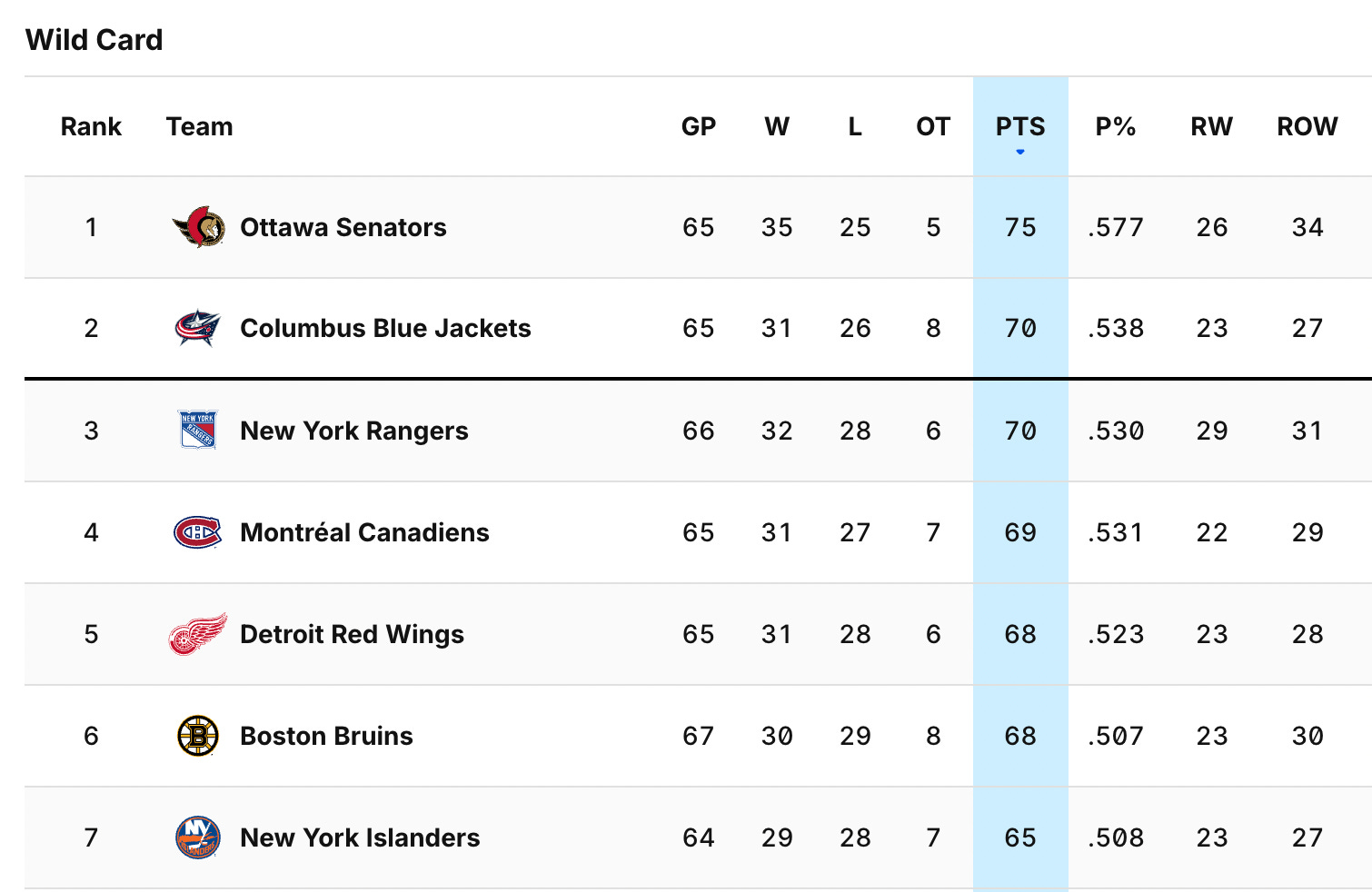Toggle sort arrow under PTS header

tap(1020, 152)
